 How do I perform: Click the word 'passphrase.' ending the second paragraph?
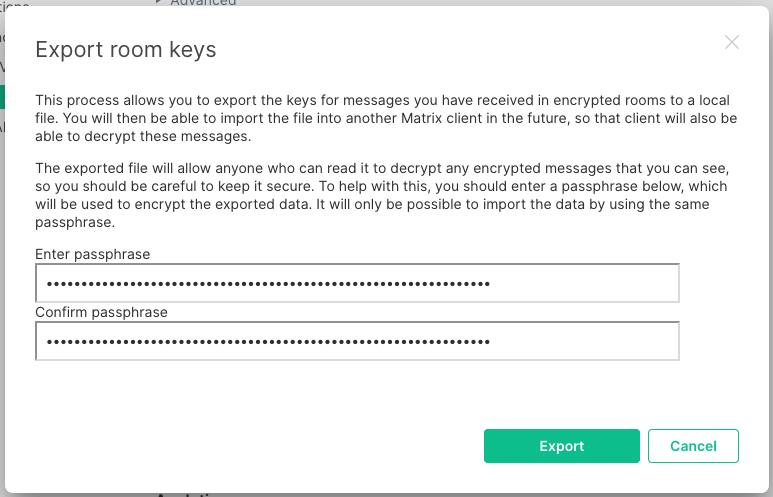point(75,222)
